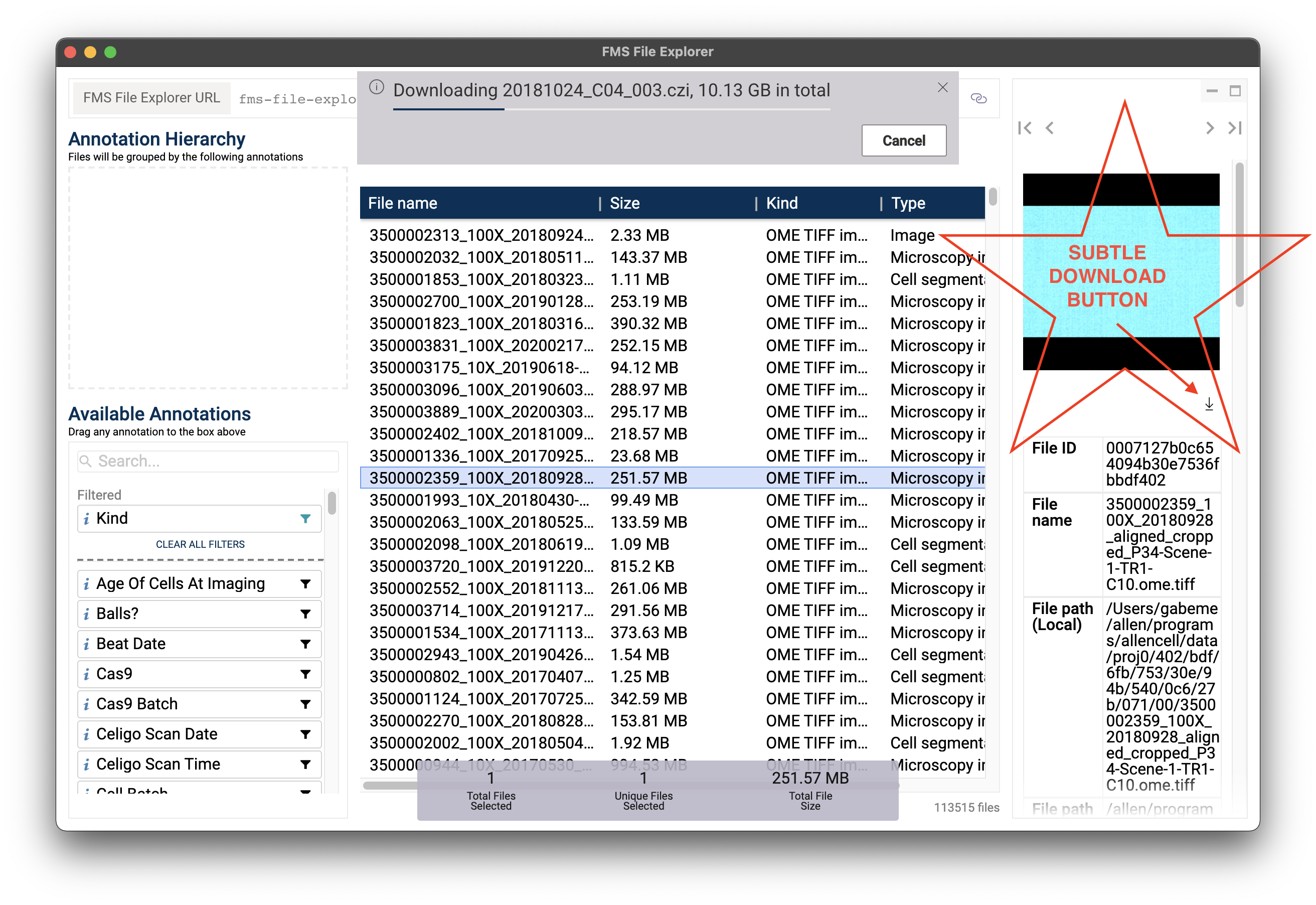Viewport: 1316px width, 905px height.
Task: Show info for Age Of Cells At Imaging
Action: point(86,583)
